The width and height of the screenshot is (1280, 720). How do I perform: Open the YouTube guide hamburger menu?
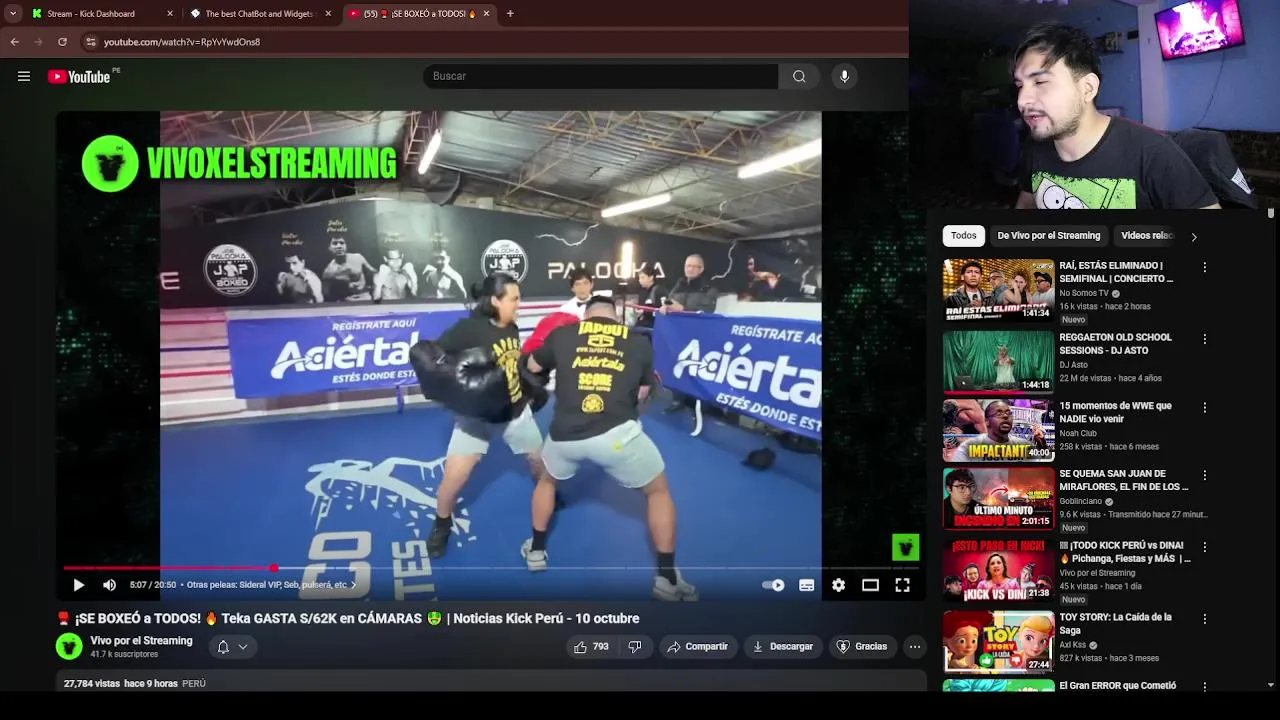click(x=24, y=76)
